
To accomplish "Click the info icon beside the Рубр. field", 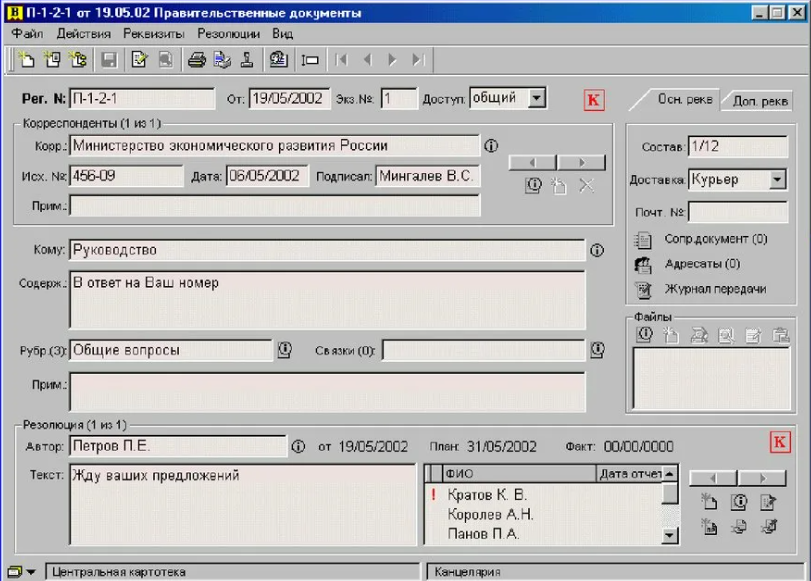I will 283,350.
